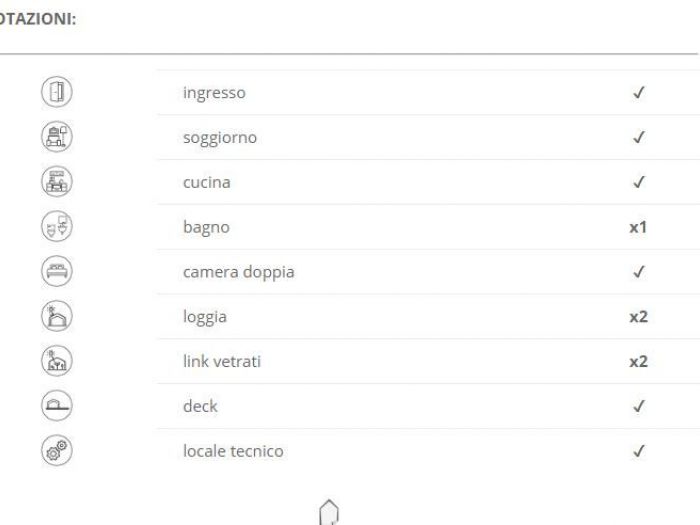Click the bagno bathroom icon
Viewport: 700px width, 525px height.
[x=57, y=227]
